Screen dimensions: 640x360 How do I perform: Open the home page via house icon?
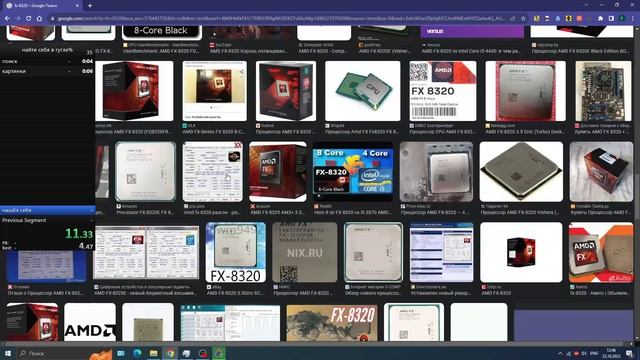[x=39, y=18]
